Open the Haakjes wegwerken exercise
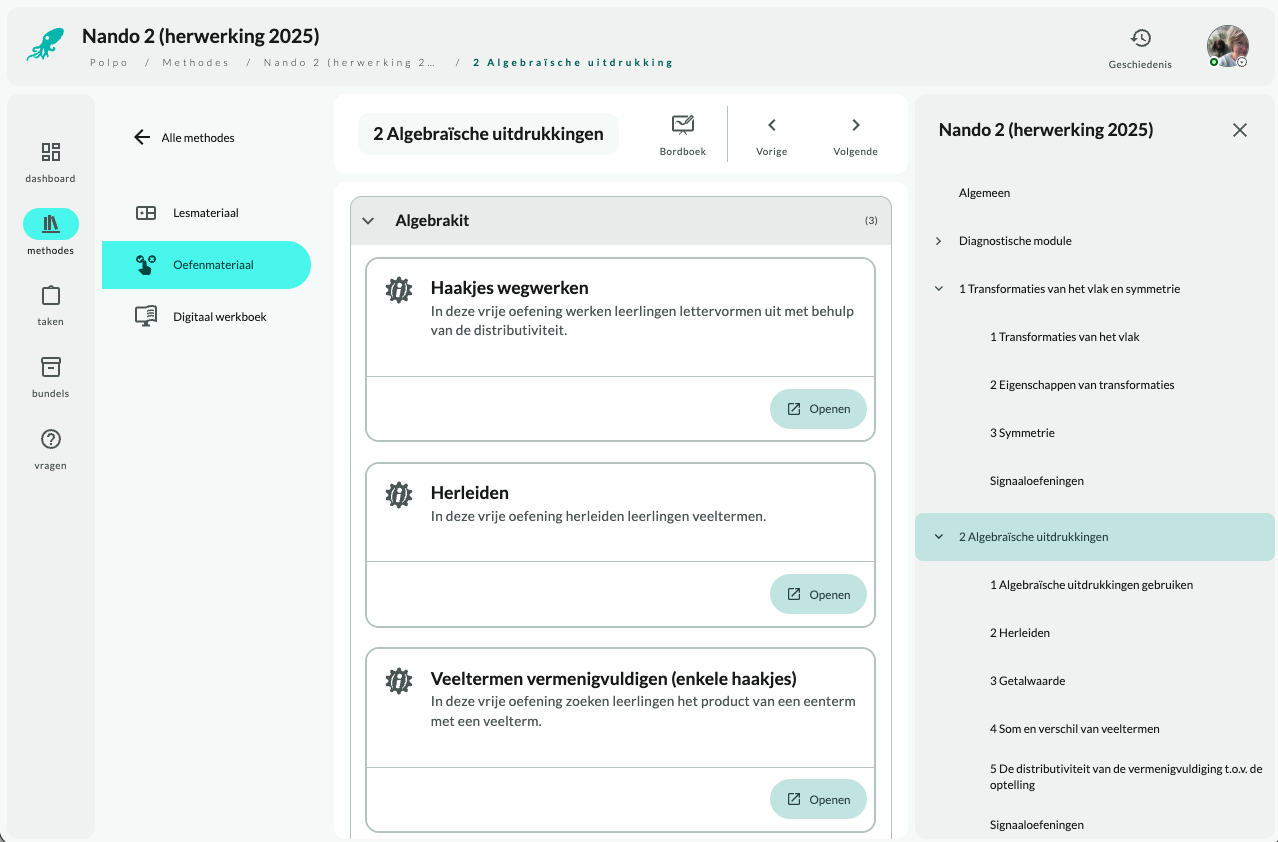Image resolution: width=1278 pixels, height=842 pixels. [x=818, y=409]
